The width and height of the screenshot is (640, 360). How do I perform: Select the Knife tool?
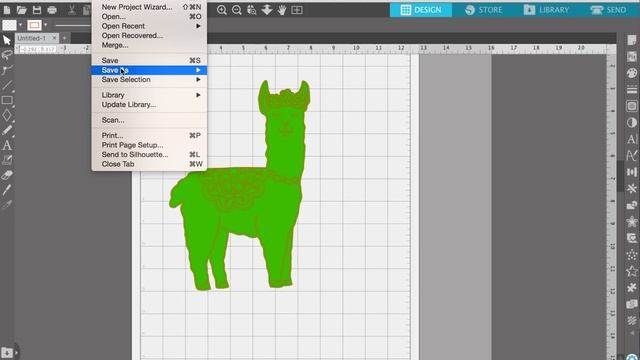click(7, 190)
